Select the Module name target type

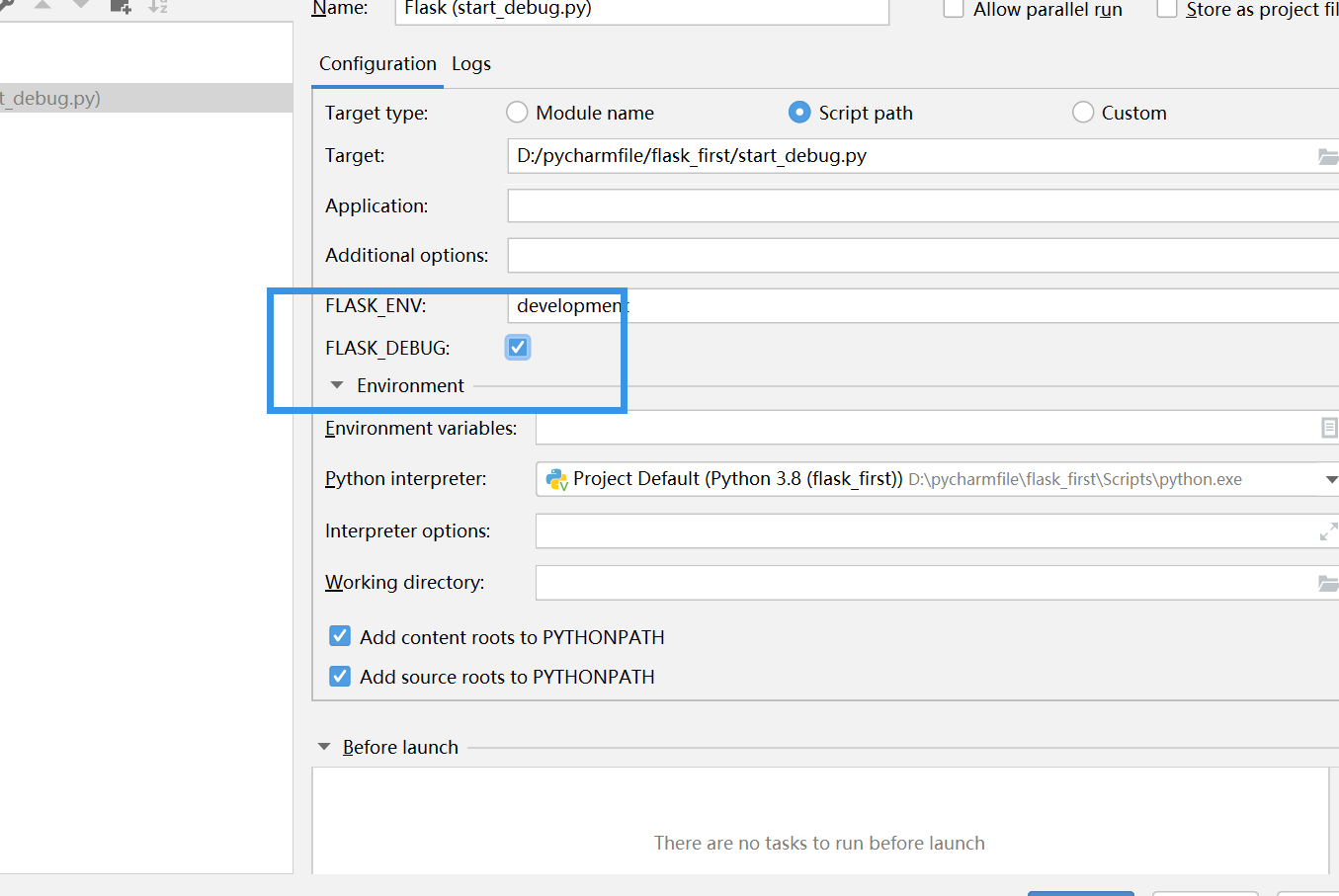pos(517,113)
